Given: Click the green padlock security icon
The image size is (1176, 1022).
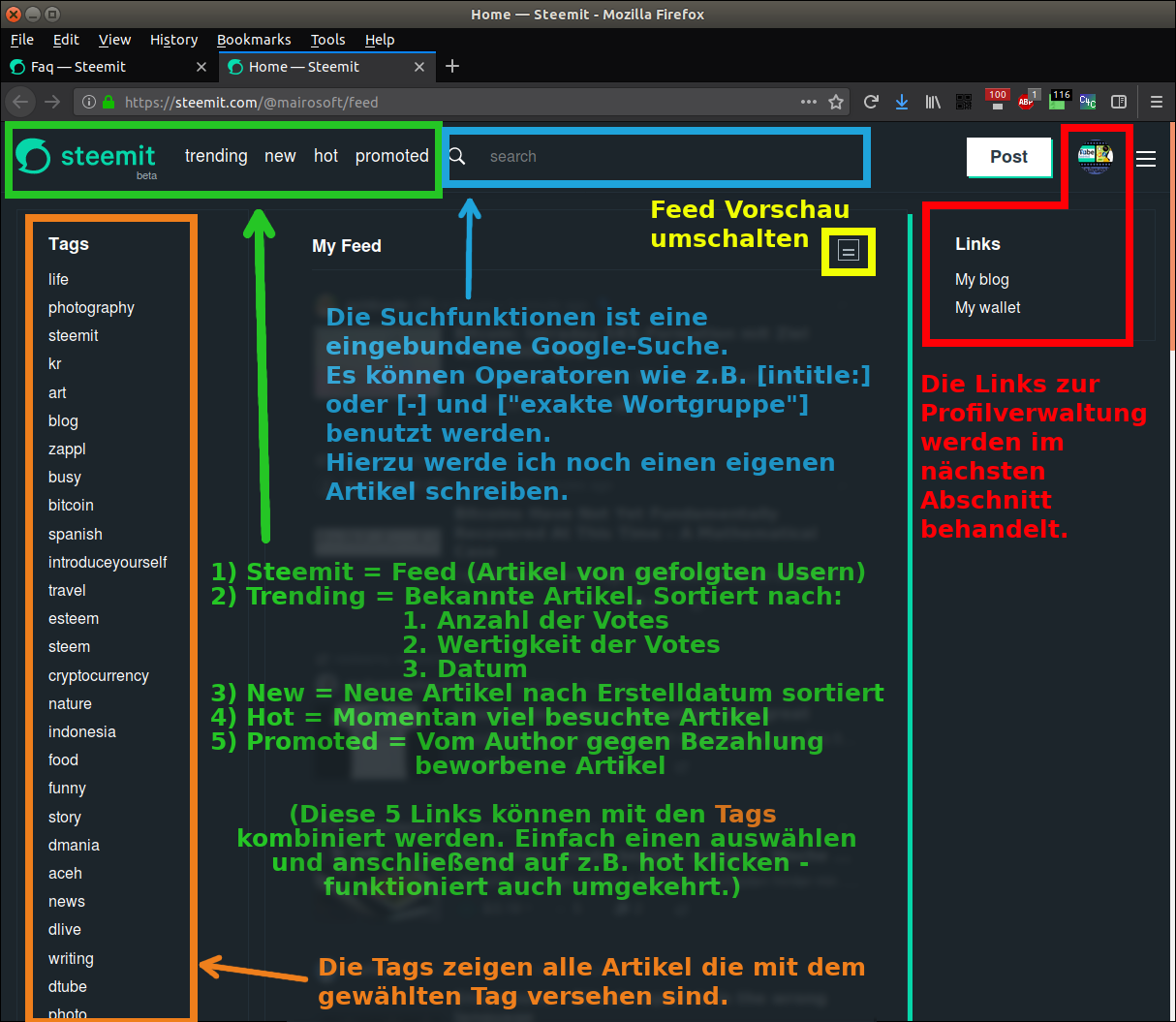Looking at the screenshot, I should [108, 102].
